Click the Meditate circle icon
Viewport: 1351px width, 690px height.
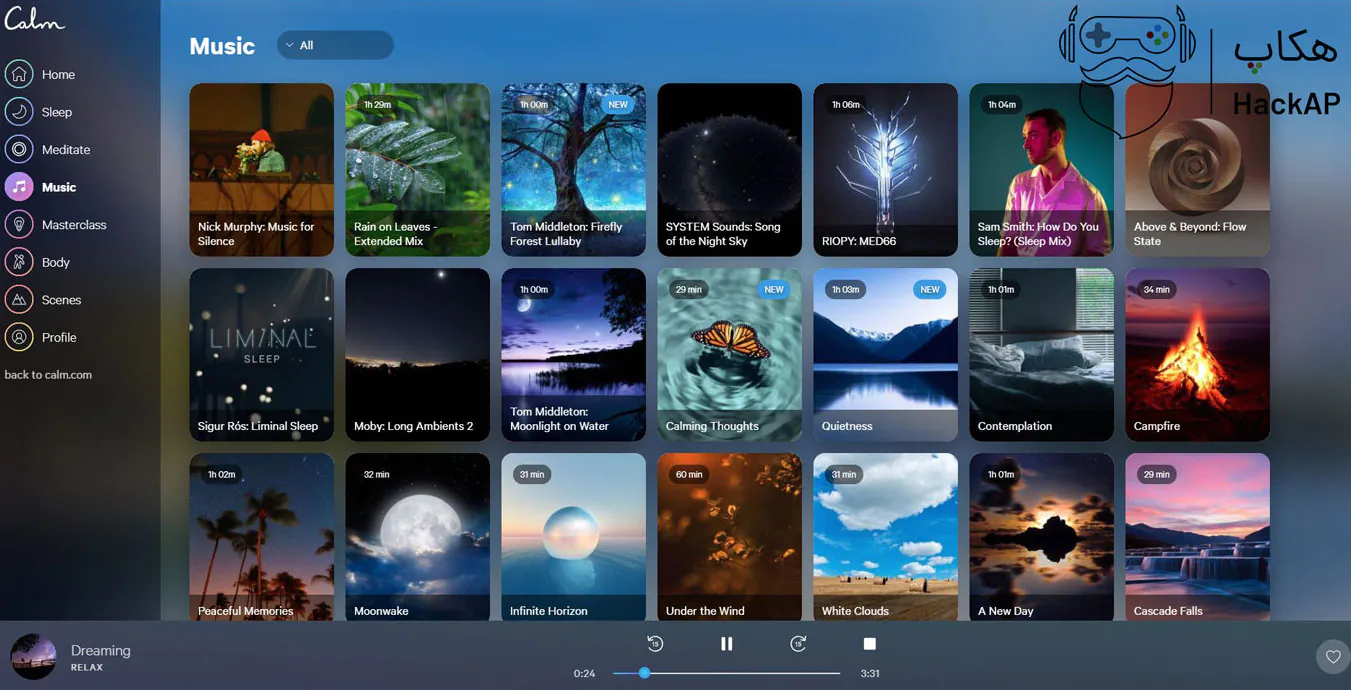pyautogui.click(x=19, y=149)
